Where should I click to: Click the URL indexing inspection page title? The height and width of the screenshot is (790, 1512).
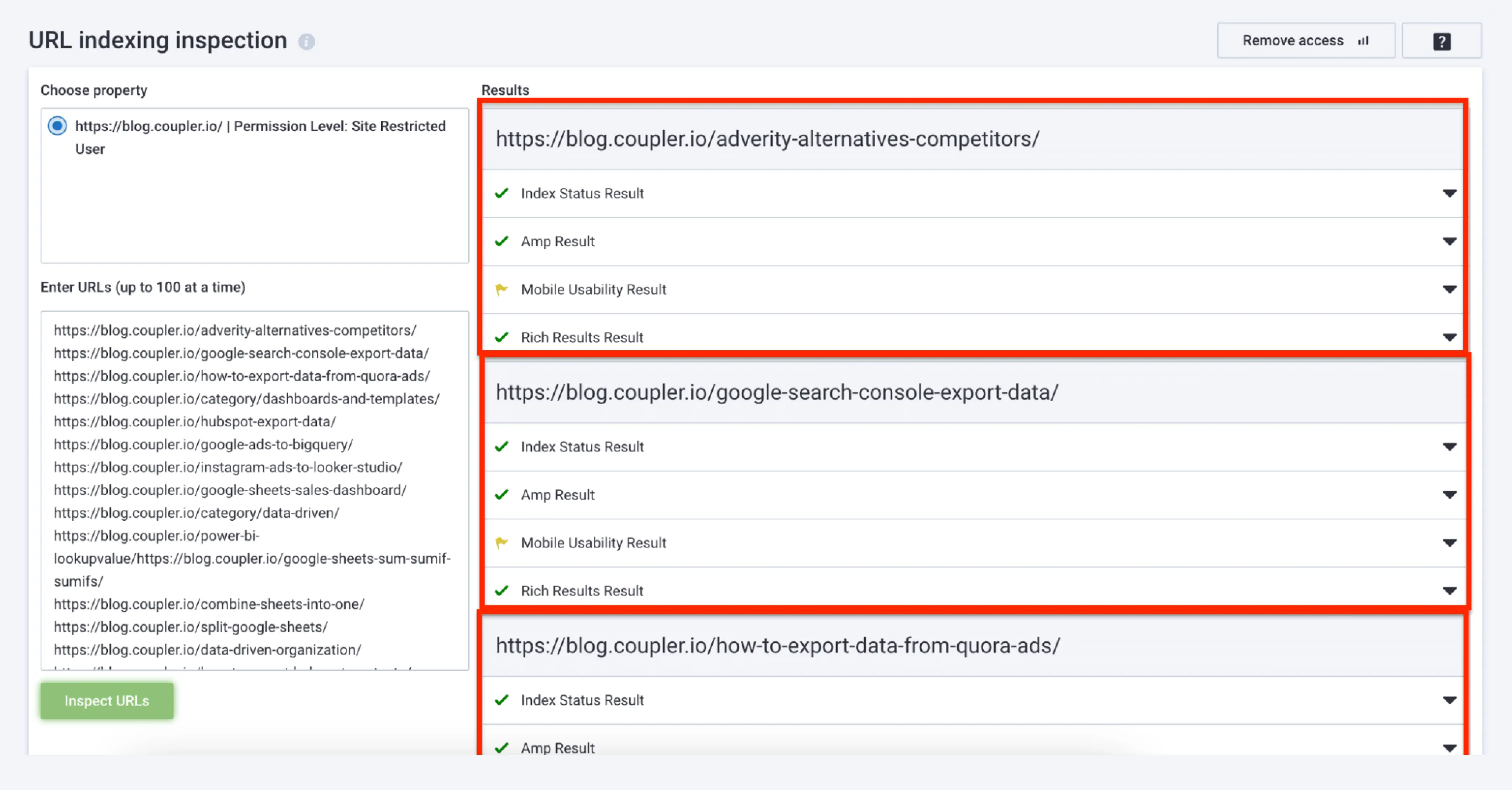(x=158, y=41)
